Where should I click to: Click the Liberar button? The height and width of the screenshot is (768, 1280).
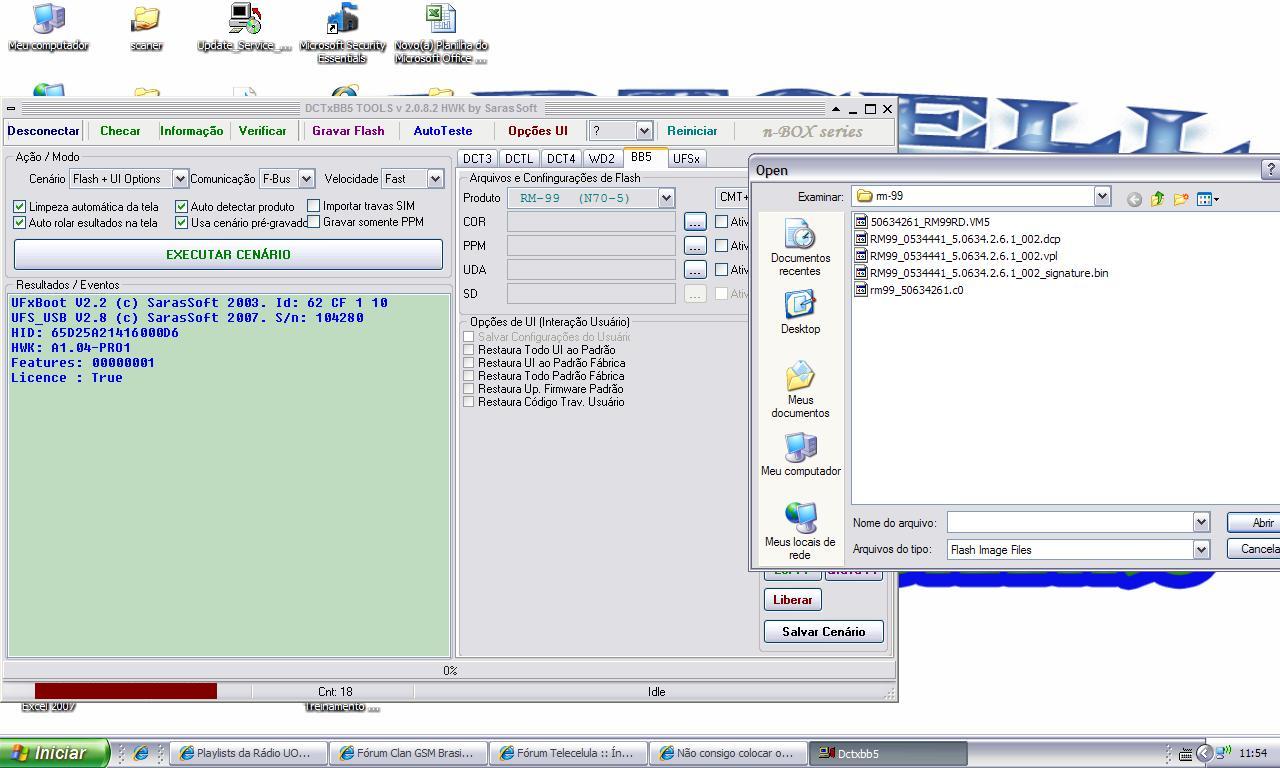[793, 599]
